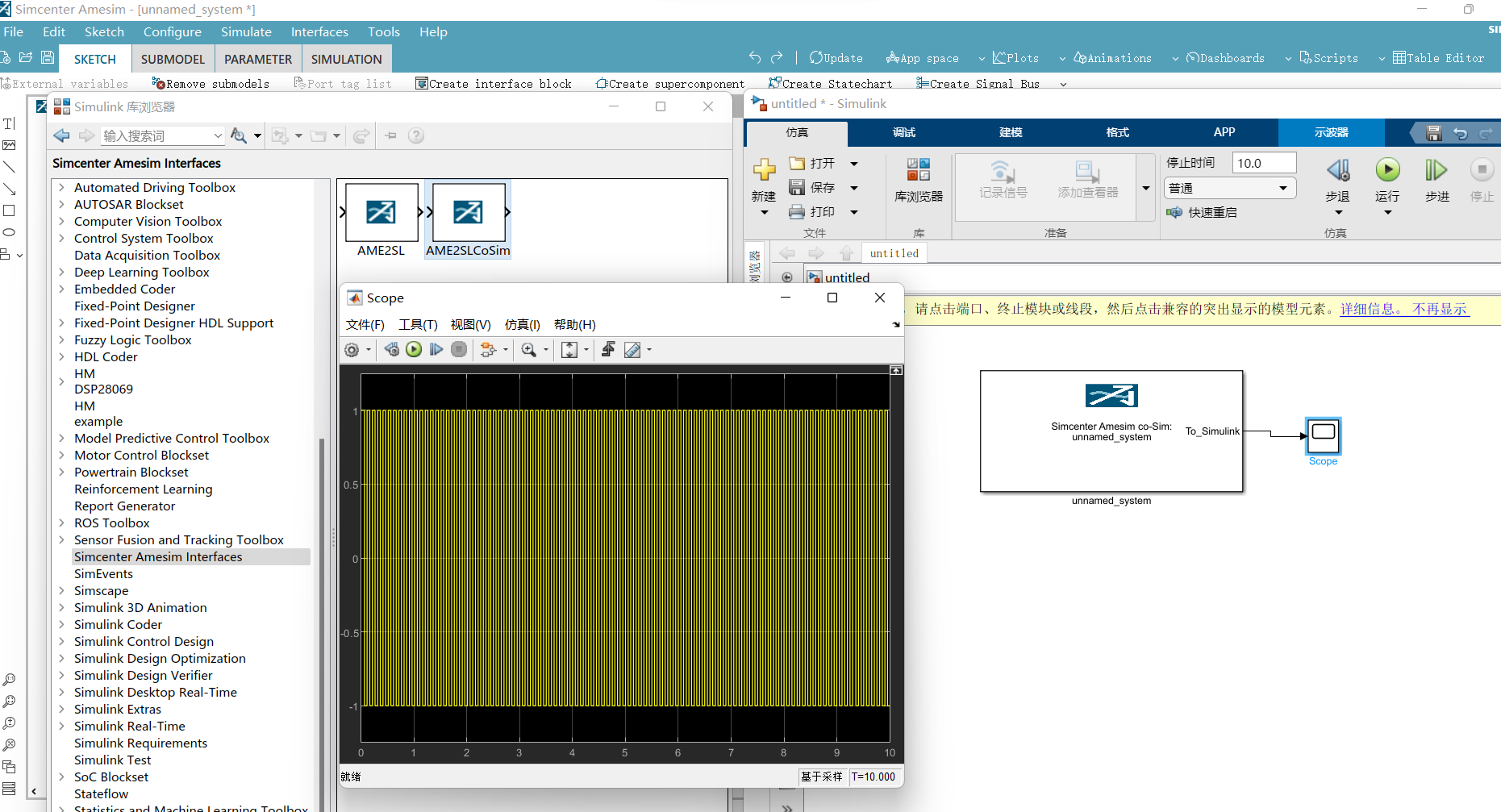
Task: Open dropdown arrow next to 打开
Action: coord(854,164)
